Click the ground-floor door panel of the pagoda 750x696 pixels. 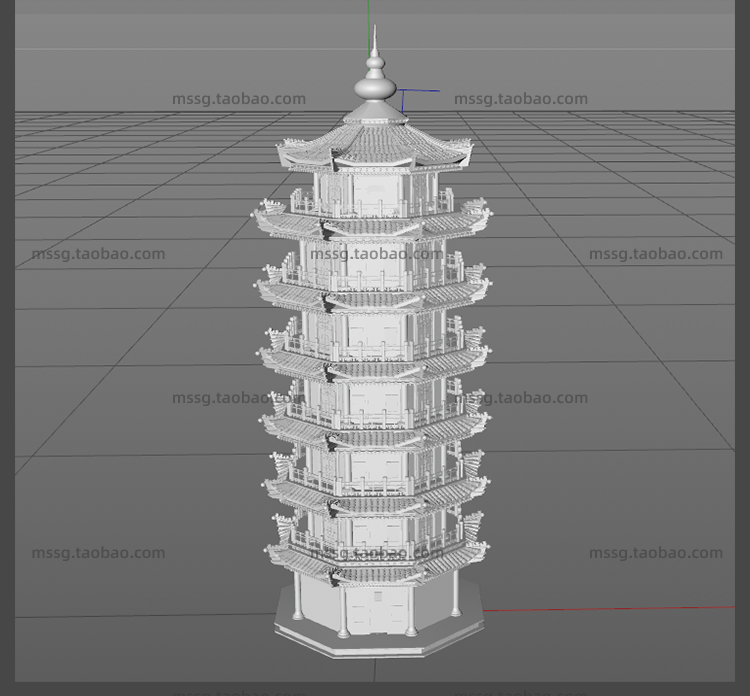tap(377, 610)
